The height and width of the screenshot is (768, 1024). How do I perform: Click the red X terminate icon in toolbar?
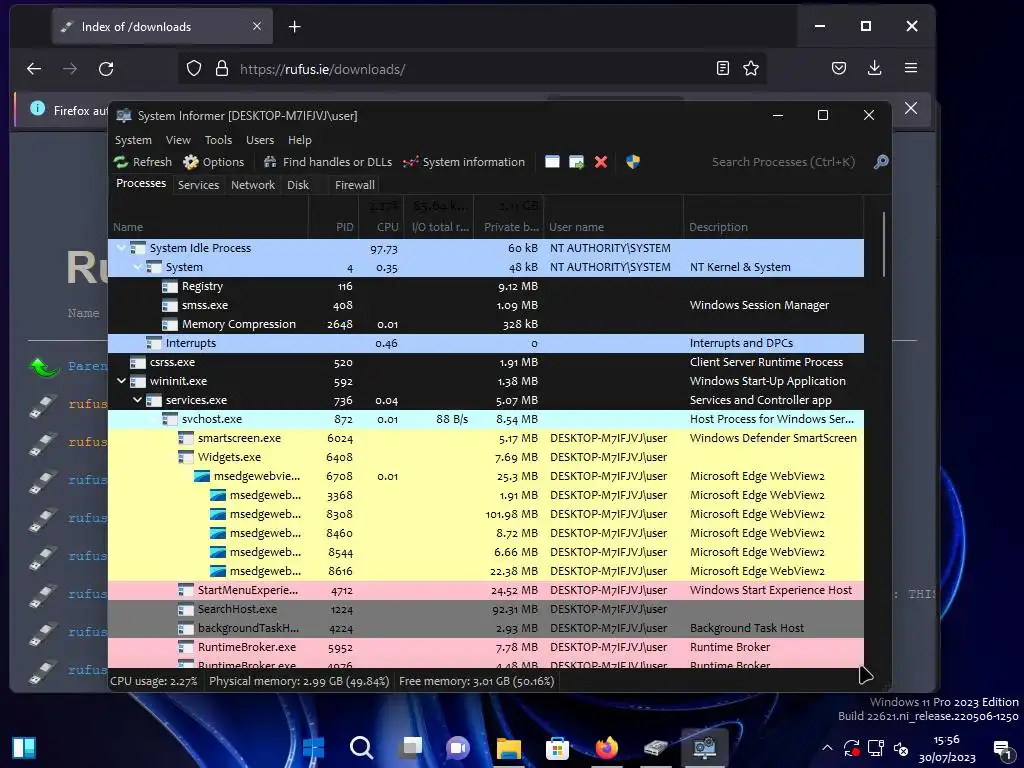601,162
